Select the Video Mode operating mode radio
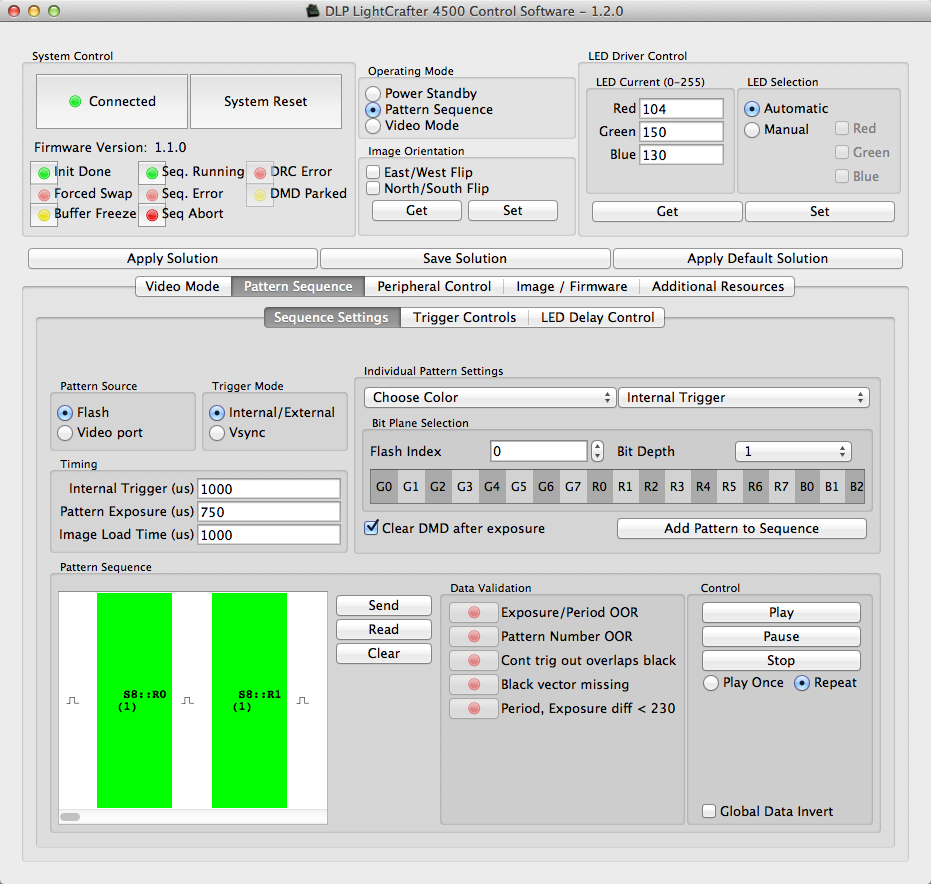Screen dimensions: 931x884 pos(373,126)
